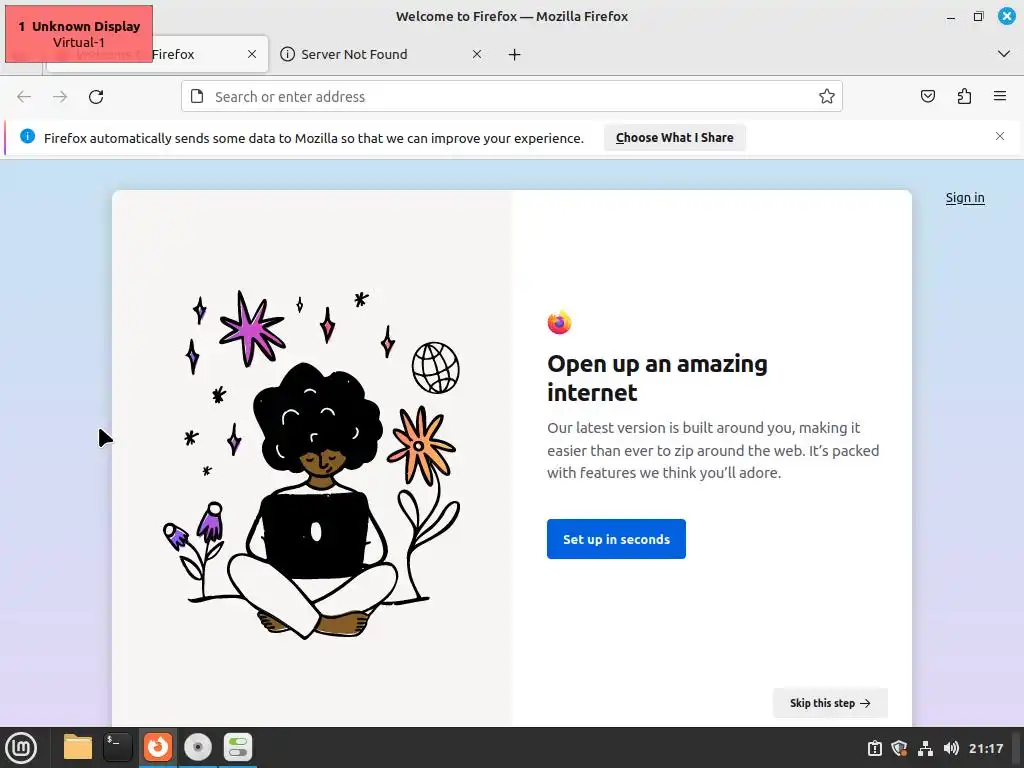Viewport: 1024px width, 768px height.
Task: Open the Linux Mint start menu
Action: click(x=22, y=748)
